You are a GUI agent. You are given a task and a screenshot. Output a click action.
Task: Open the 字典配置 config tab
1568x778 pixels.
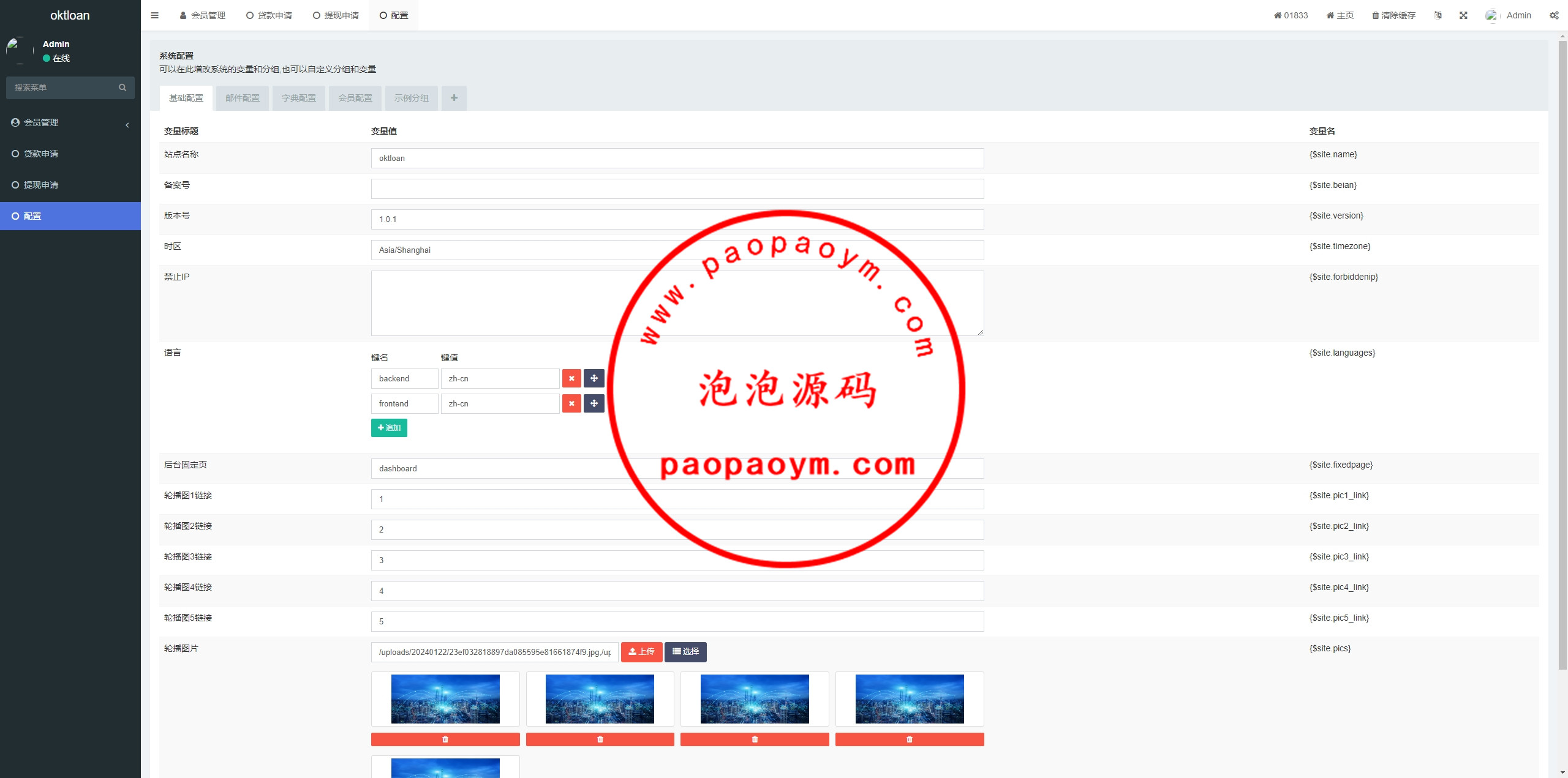click(x=299, y=98)
